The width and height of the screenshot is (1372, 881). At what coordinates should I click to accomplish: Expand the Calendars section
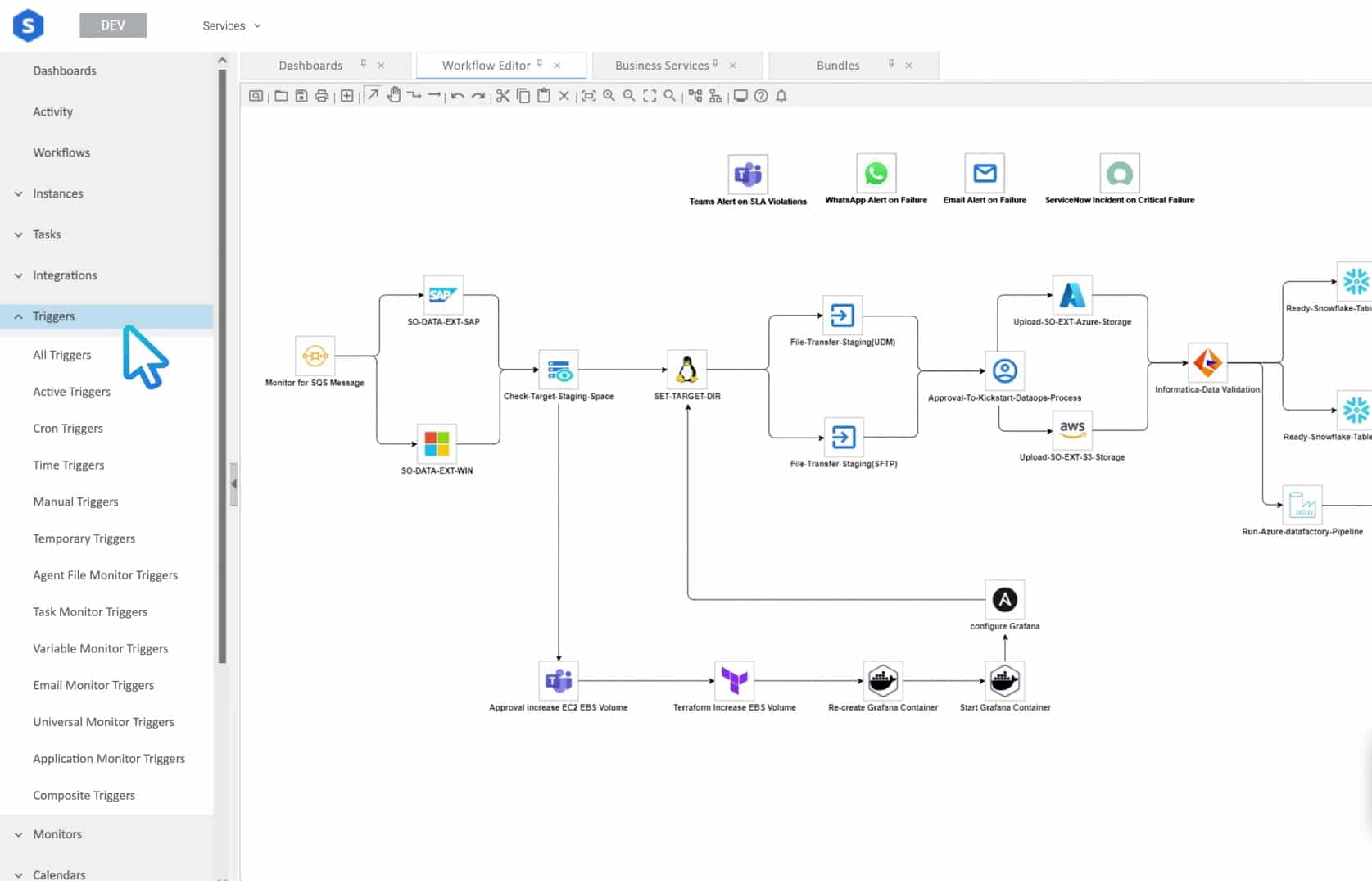coord(18,874)
